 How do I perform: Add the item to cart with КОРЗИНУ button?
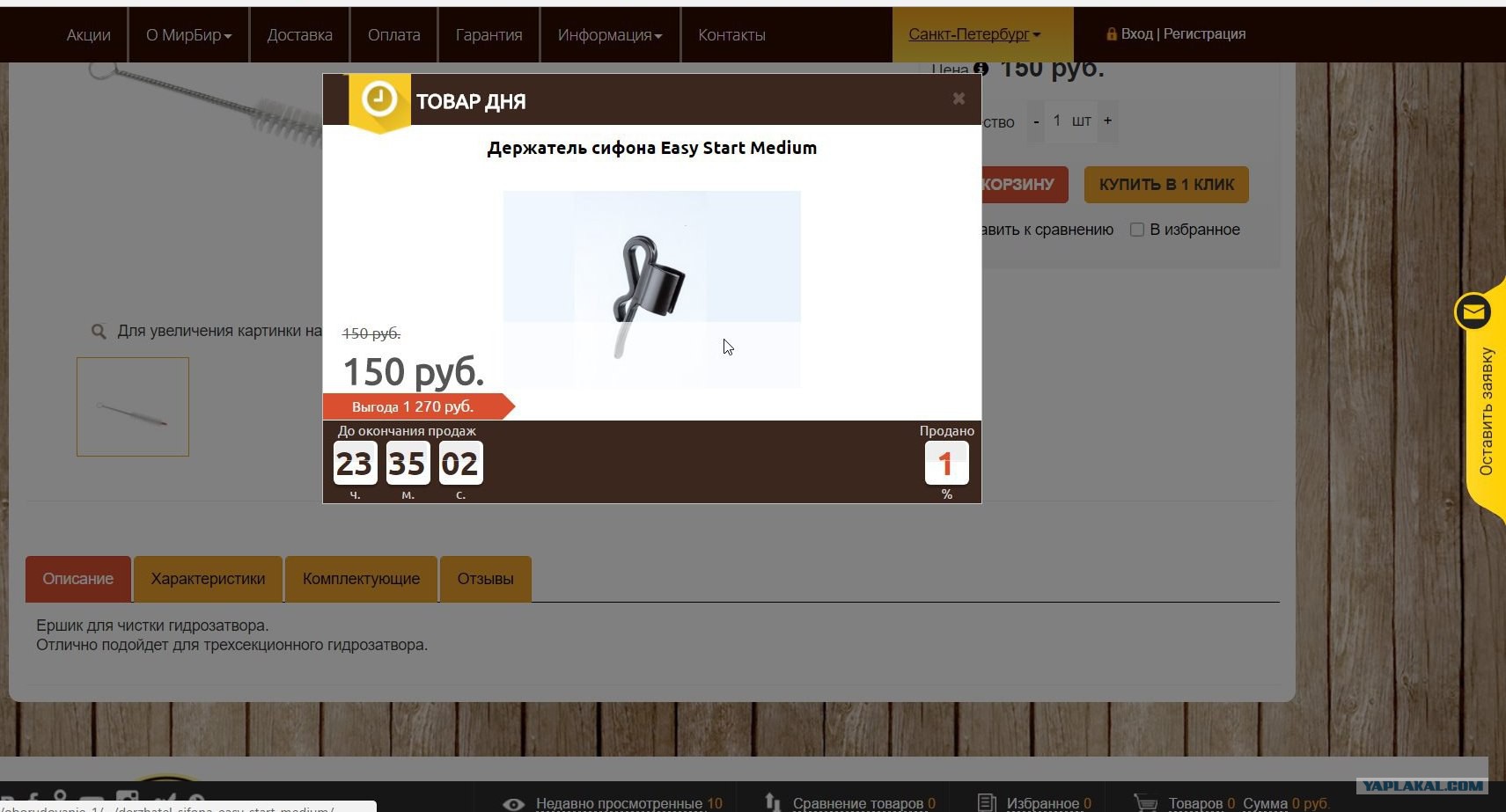(x=1025, y=185)
